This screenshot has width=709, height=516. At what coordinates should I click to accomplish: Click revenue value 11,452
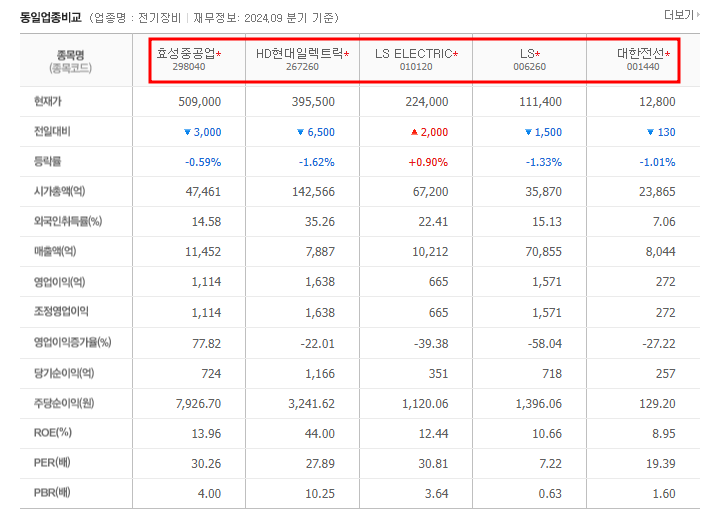(203, 251)
